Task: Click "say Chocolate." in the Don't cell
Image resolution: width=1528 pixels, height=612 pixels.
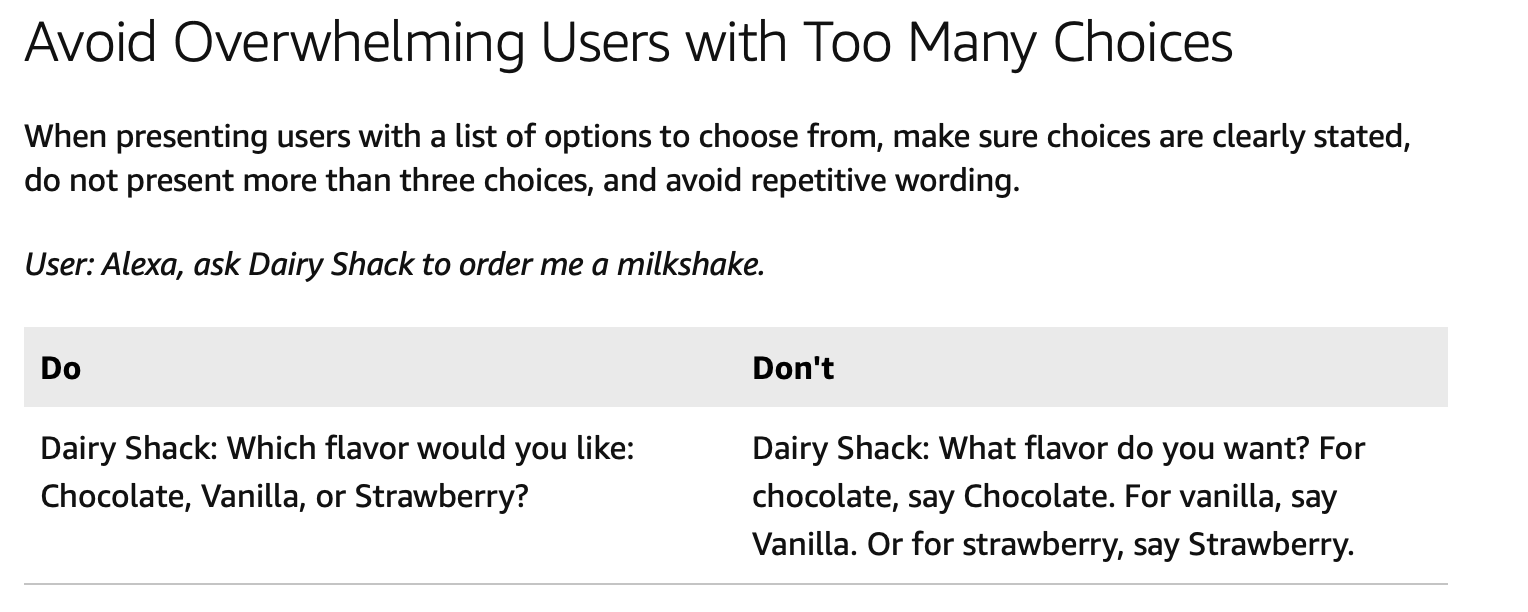Action: pyautogui.click(x=1016, y=496)
